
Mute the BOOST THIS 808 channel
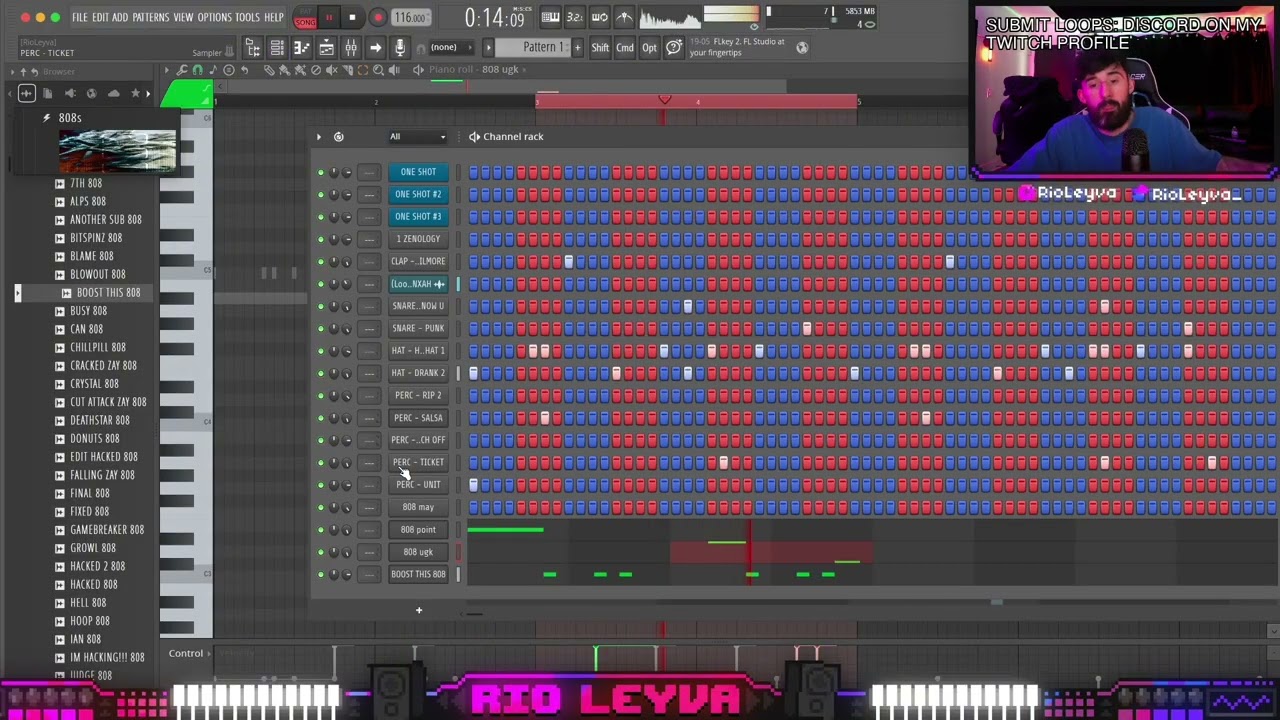[321, 574]
